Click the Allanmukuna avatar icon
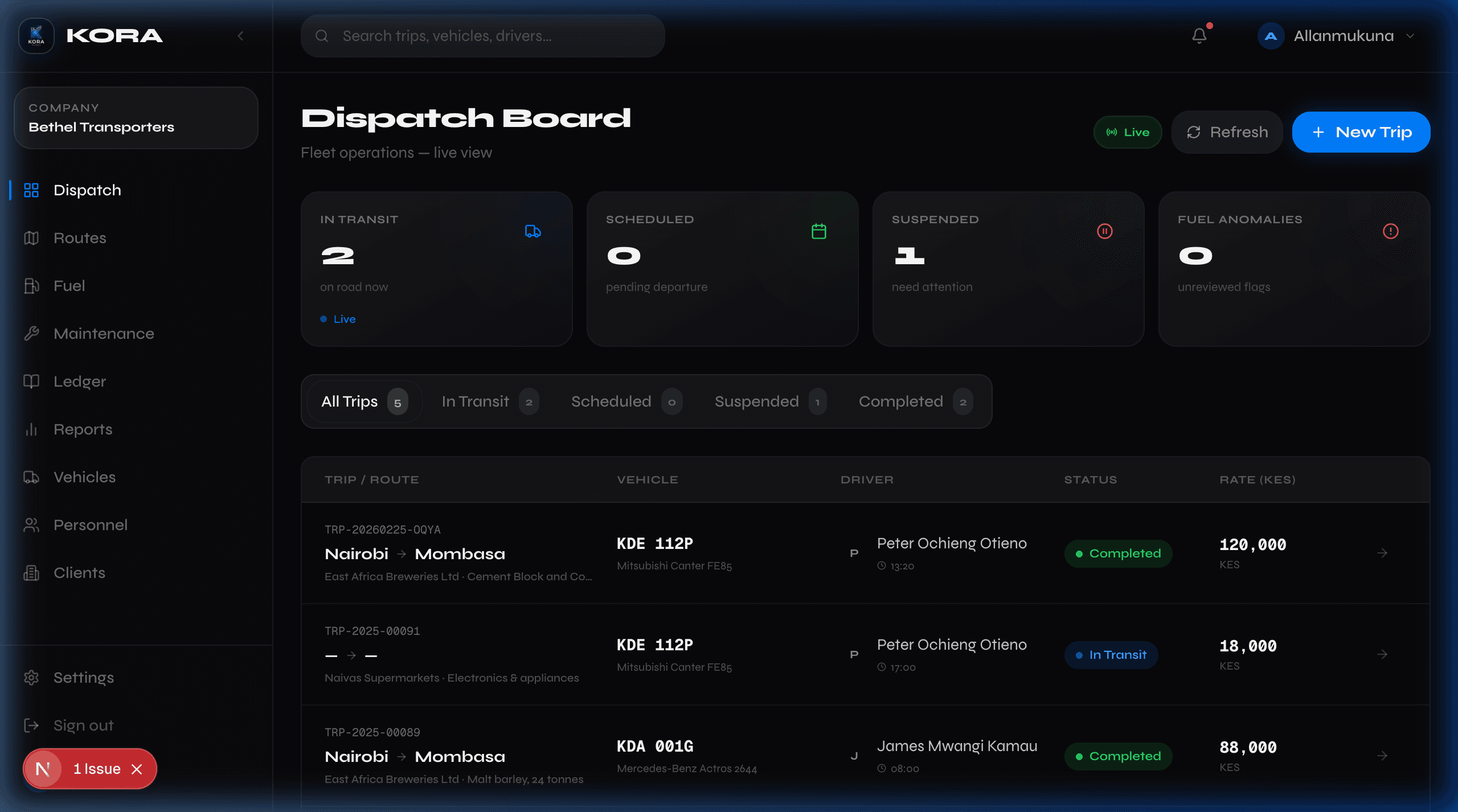This screenshot has width=1458, height=812. (1271, 36)
